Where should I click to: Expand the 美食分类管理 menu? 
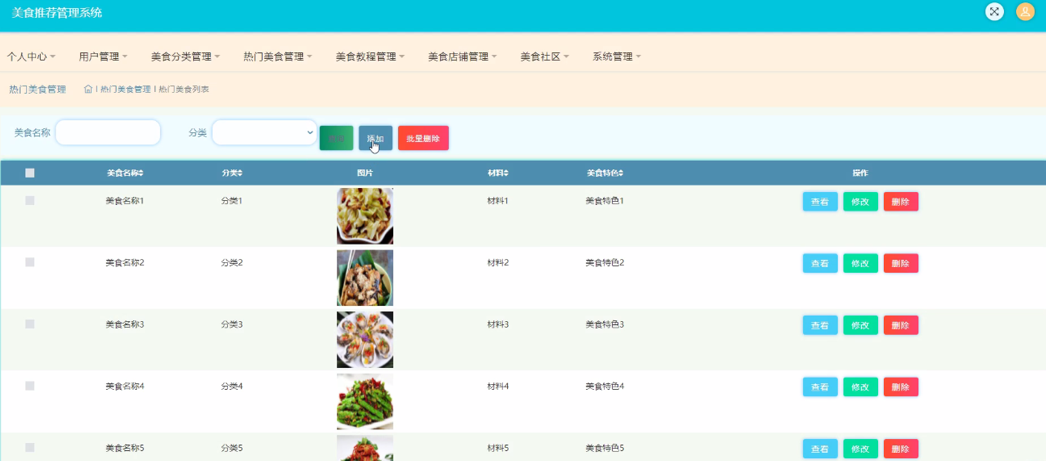coord(185,57)
